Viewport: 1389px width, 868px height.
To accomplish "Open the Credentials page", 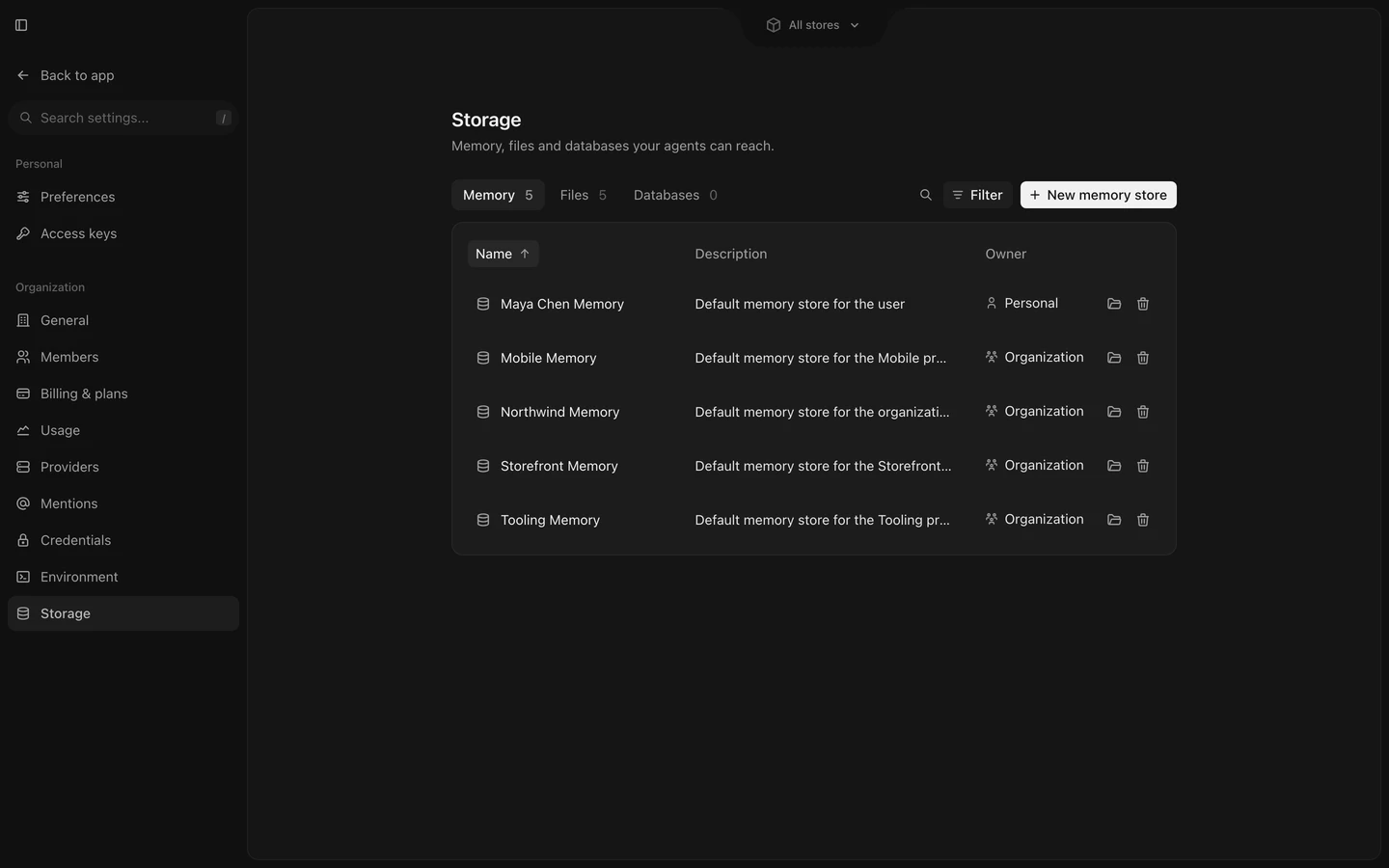I will pyautogui.click(x=123, y=540).
